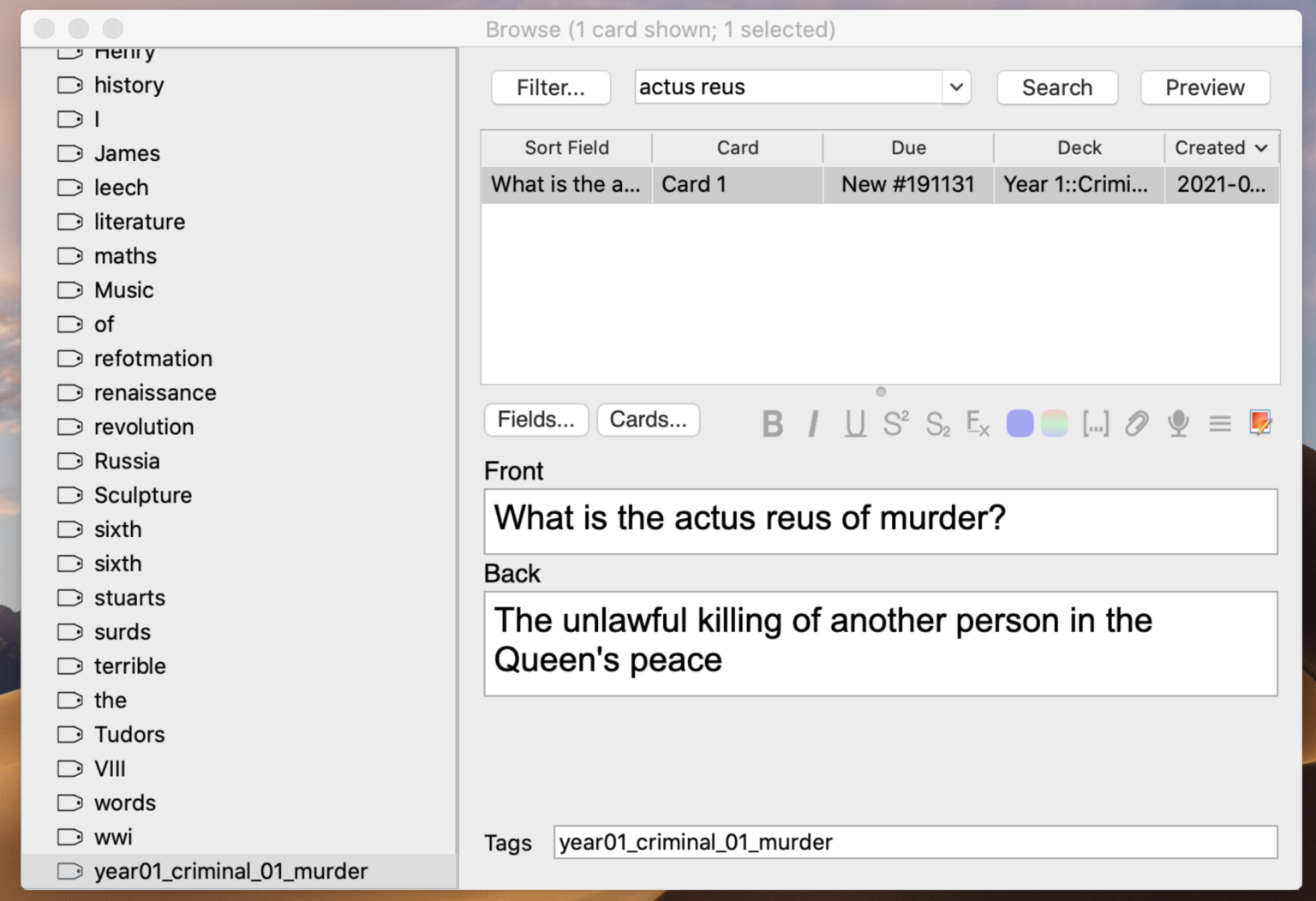Toggle italic text formatting
Screen dimensions: 1316x901
(x=813, y=424)
